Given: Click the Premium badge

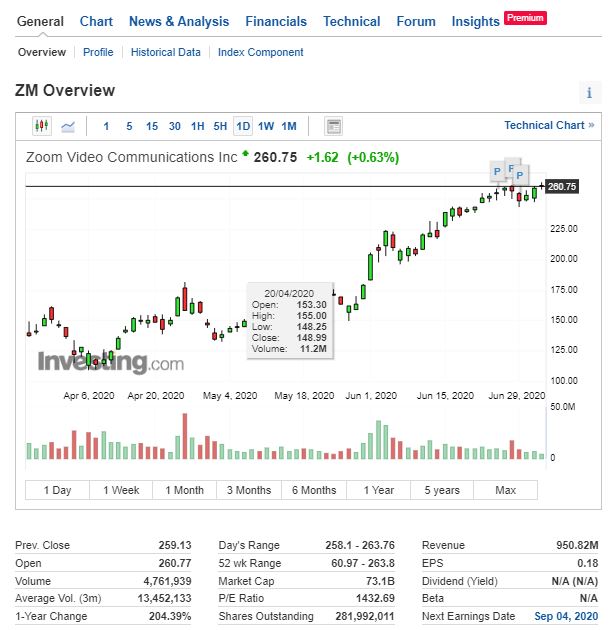Looking at the screenshot, I should (x=525, y=18).
